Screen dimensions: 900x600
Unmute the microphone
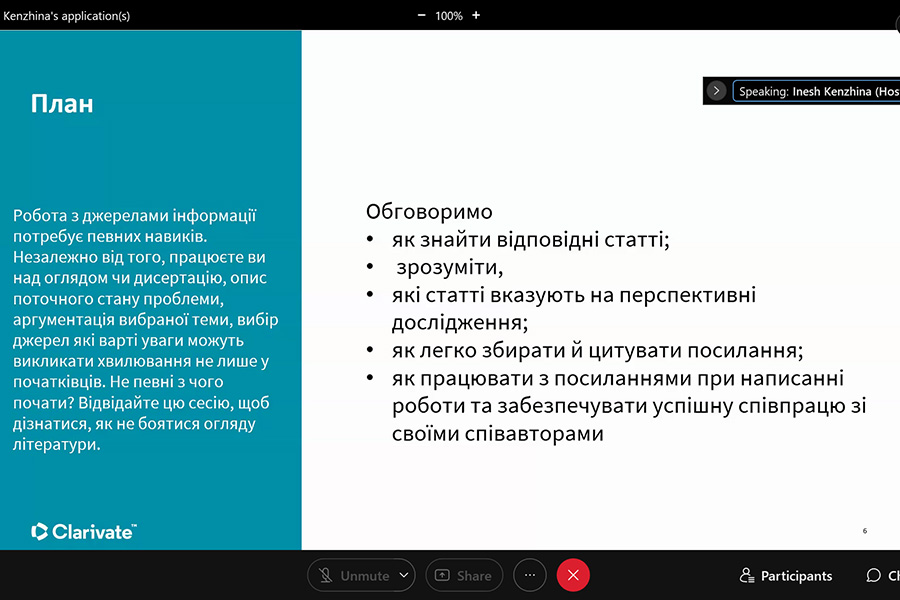[x=353, y=575]
